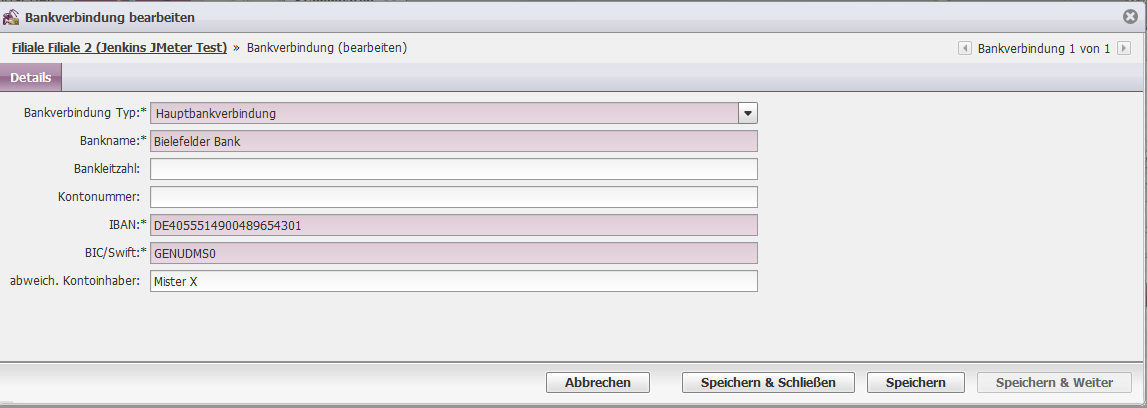Click the Kontoinhaber field with Mister X
This screenshot has height=408, width=1147.
click(x=454, y=281)
